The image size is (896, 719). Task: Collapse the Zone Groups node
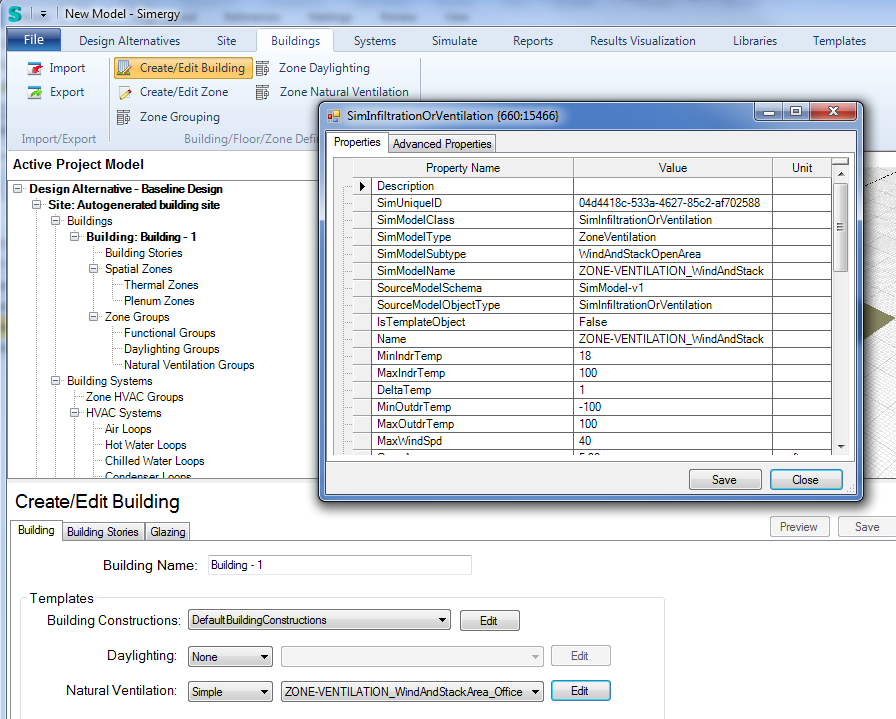click(x=93, y=317)
